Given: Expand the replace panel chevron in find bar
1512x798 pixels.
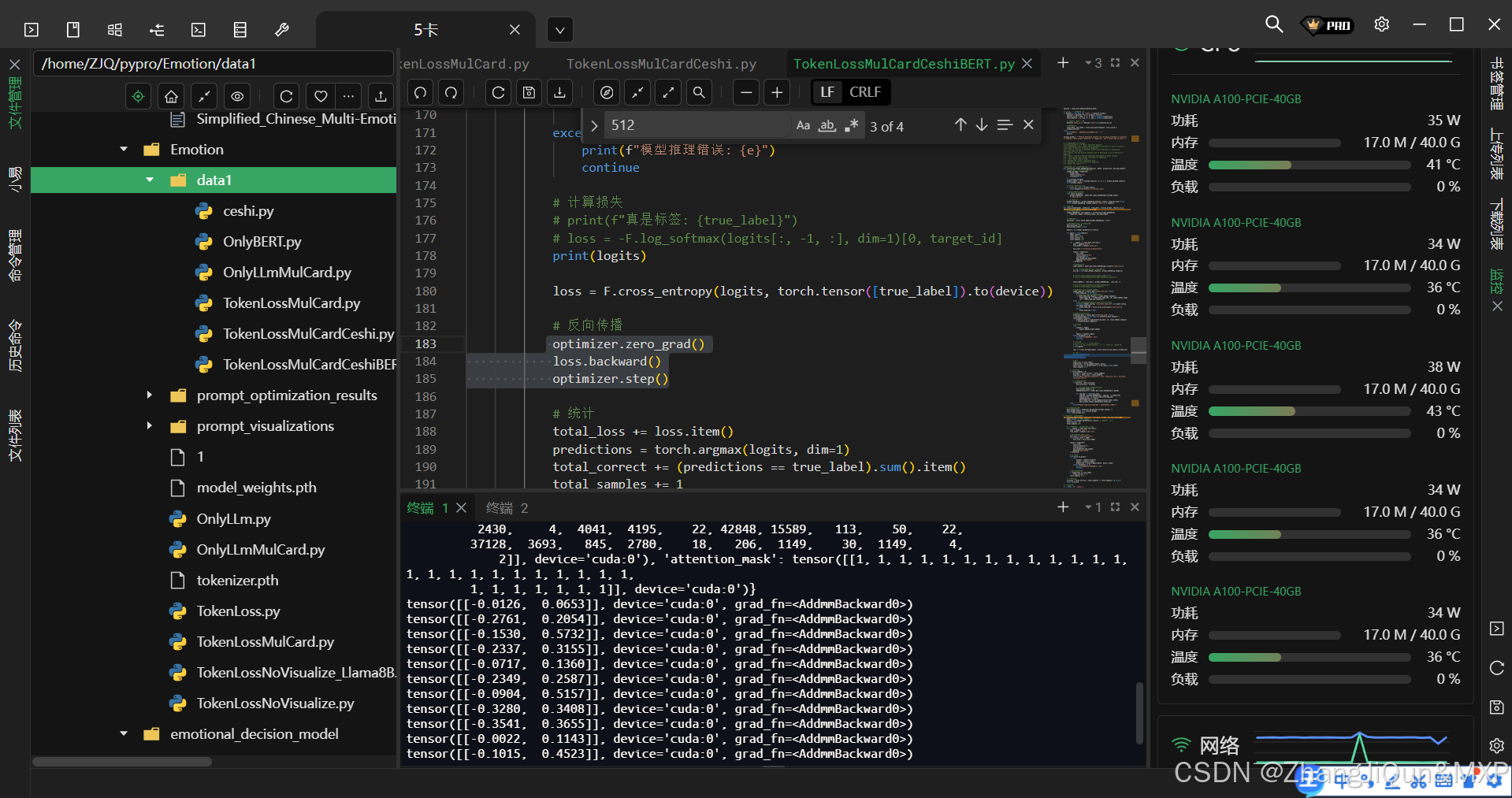Looking at the screenshot, I should coord(593,124).
